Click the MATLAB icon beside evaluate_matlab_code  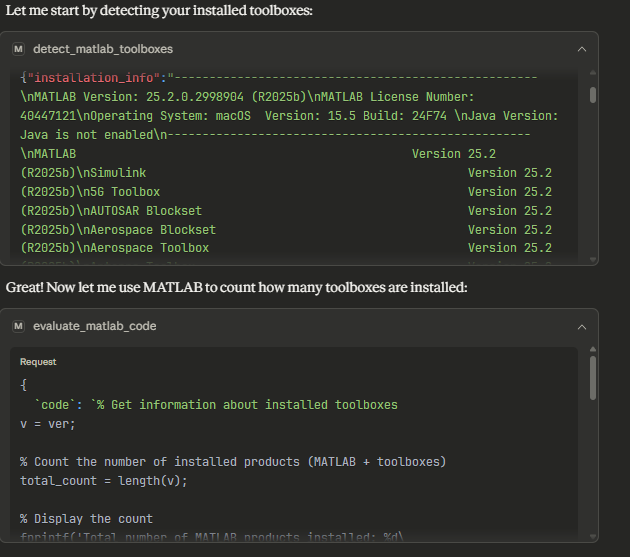19,326
